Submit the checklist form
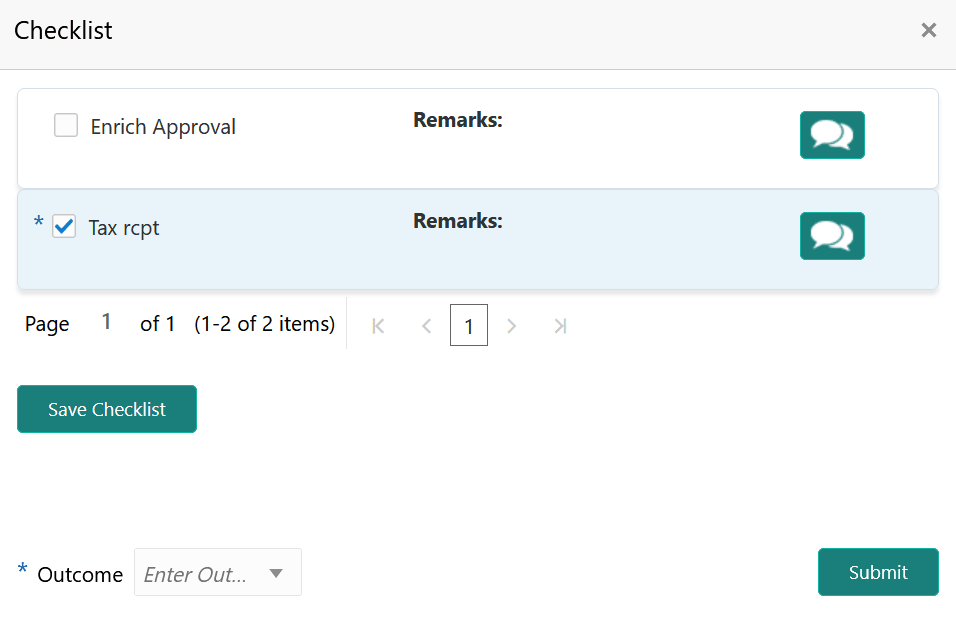The height and width of the screenshot is (618, 956). [877, 572]
